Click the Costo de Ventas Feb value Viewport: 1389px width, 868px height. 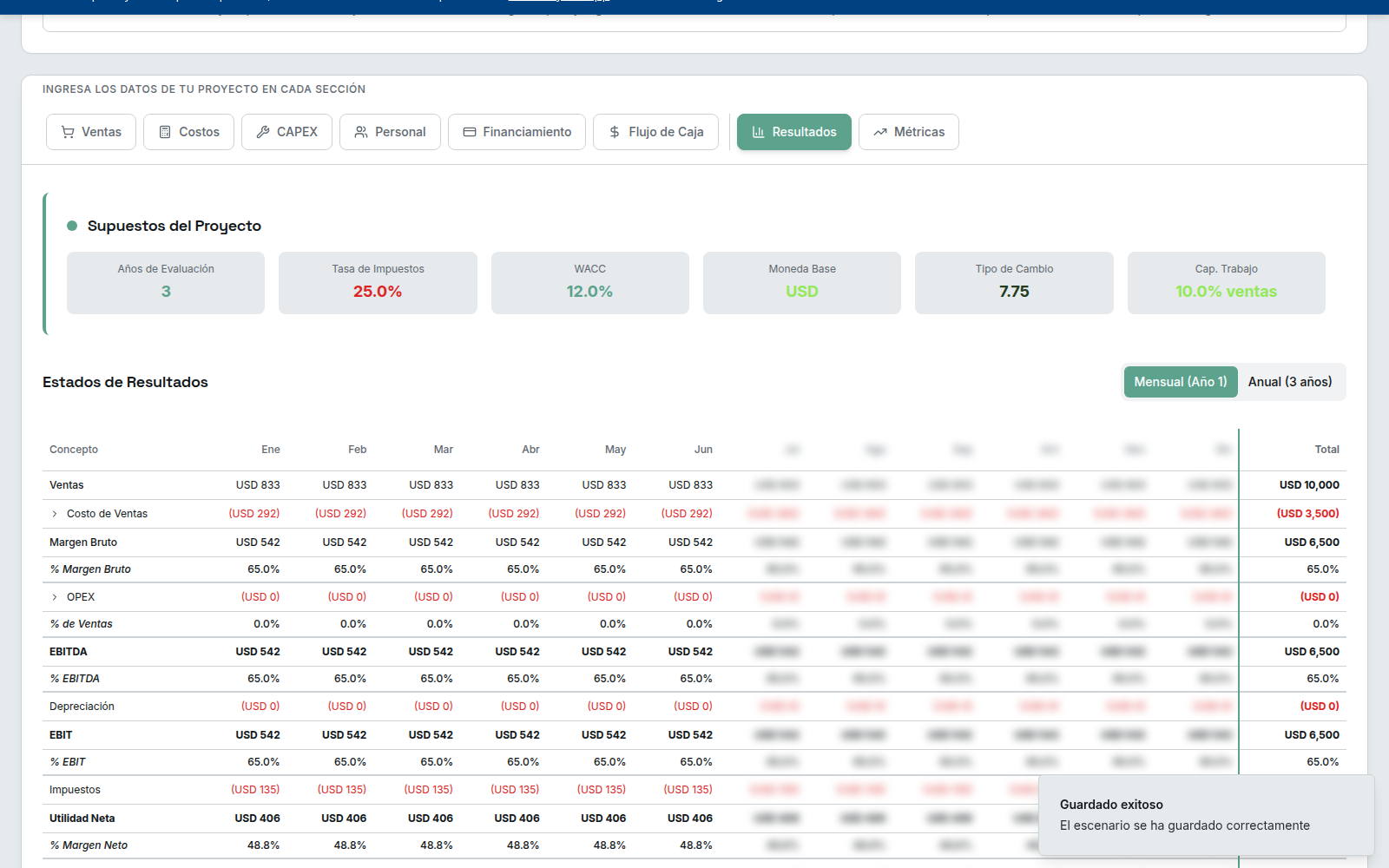coord(341,514)
